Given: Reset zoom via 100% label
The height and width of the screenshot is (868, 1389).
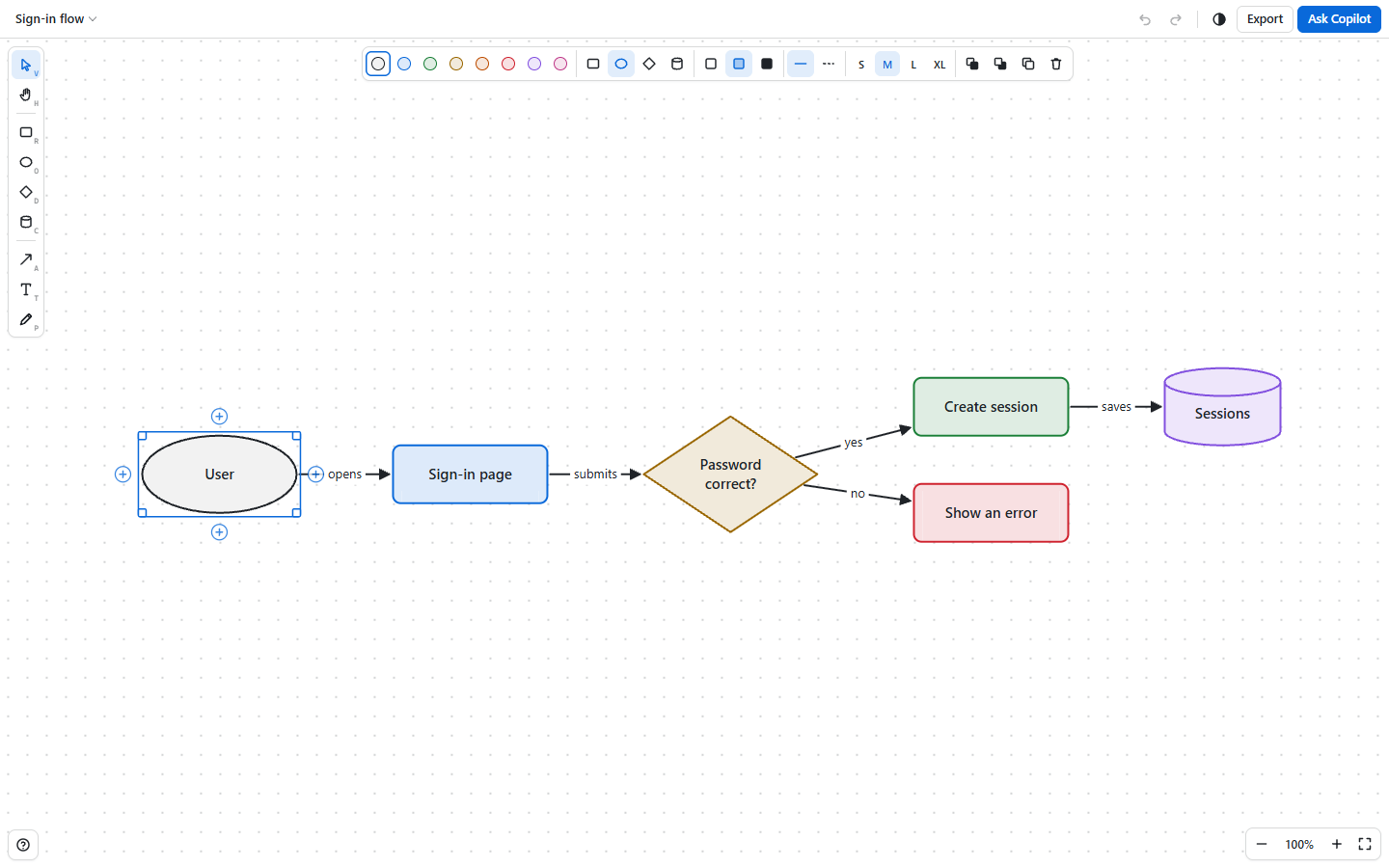Looking at the screenshot, I should coord(1299,845).
